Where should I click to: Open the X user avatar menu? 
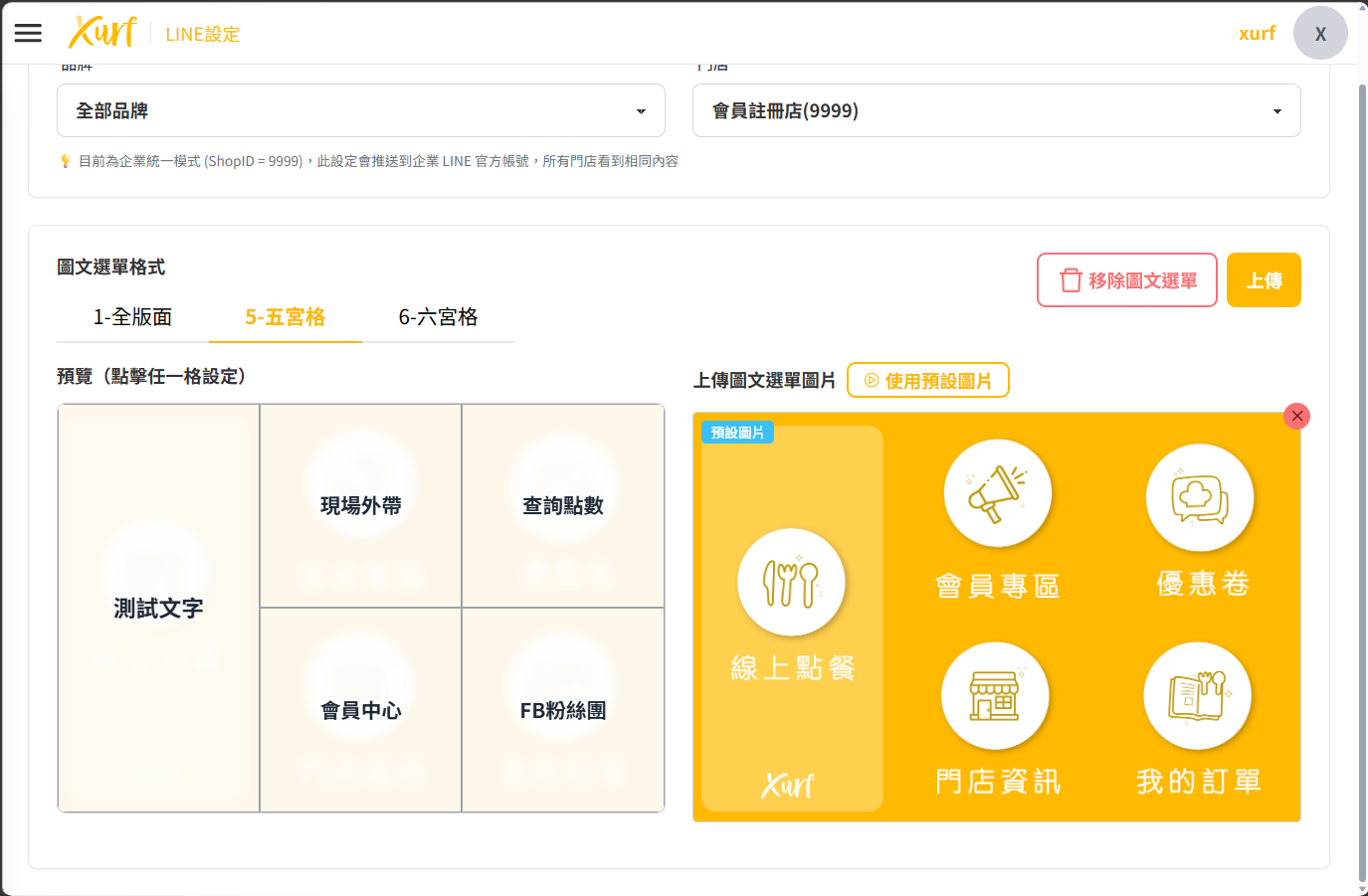pyautogui.click(x=1320, y=33)
